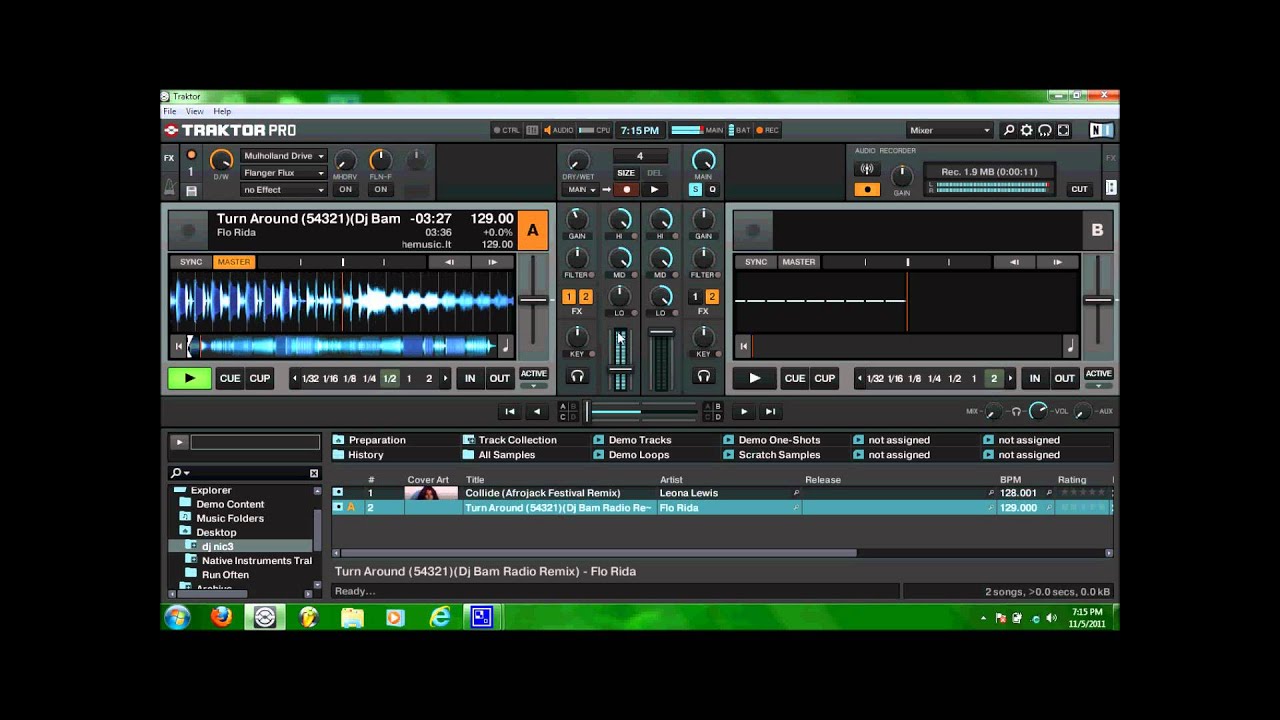The image size is (1280, 720).
Task: Click the loop OUT button on Deck B
Action: [1064, 379]
